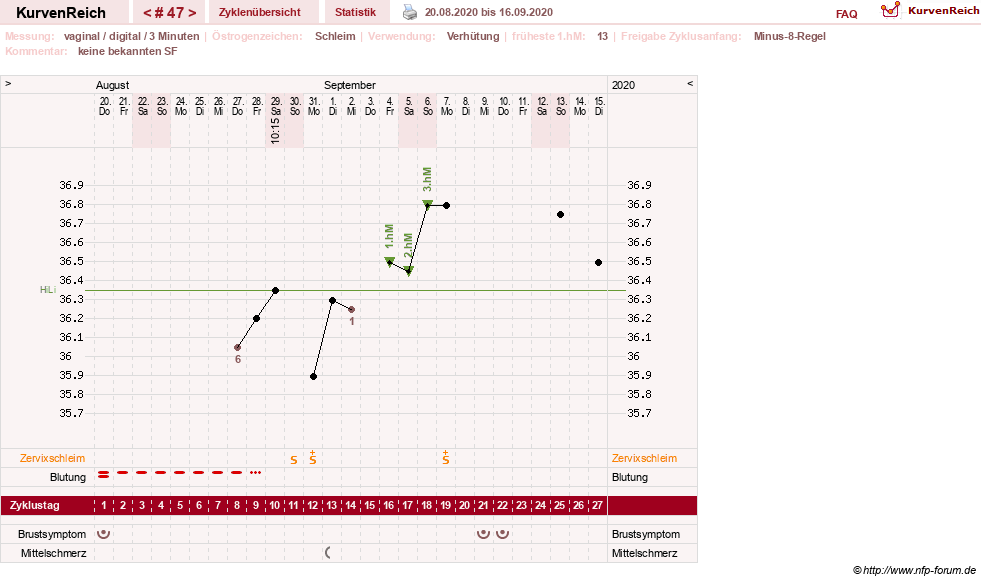Click the breast symptom icon on cycle day 22
981x582 pixels.
(502, 534)
